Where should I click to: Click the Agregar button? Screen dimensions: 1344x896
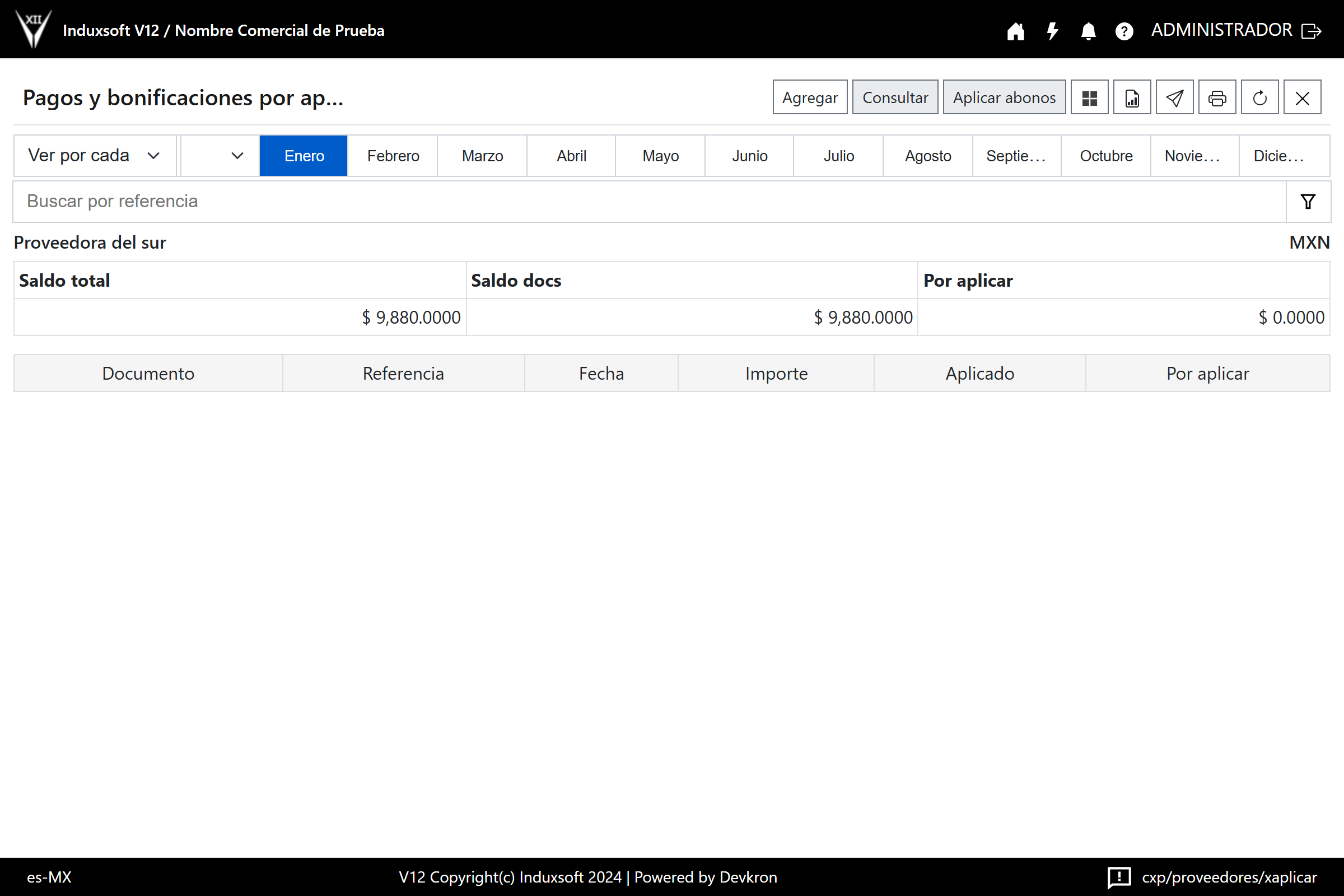[x=810, y=97]
